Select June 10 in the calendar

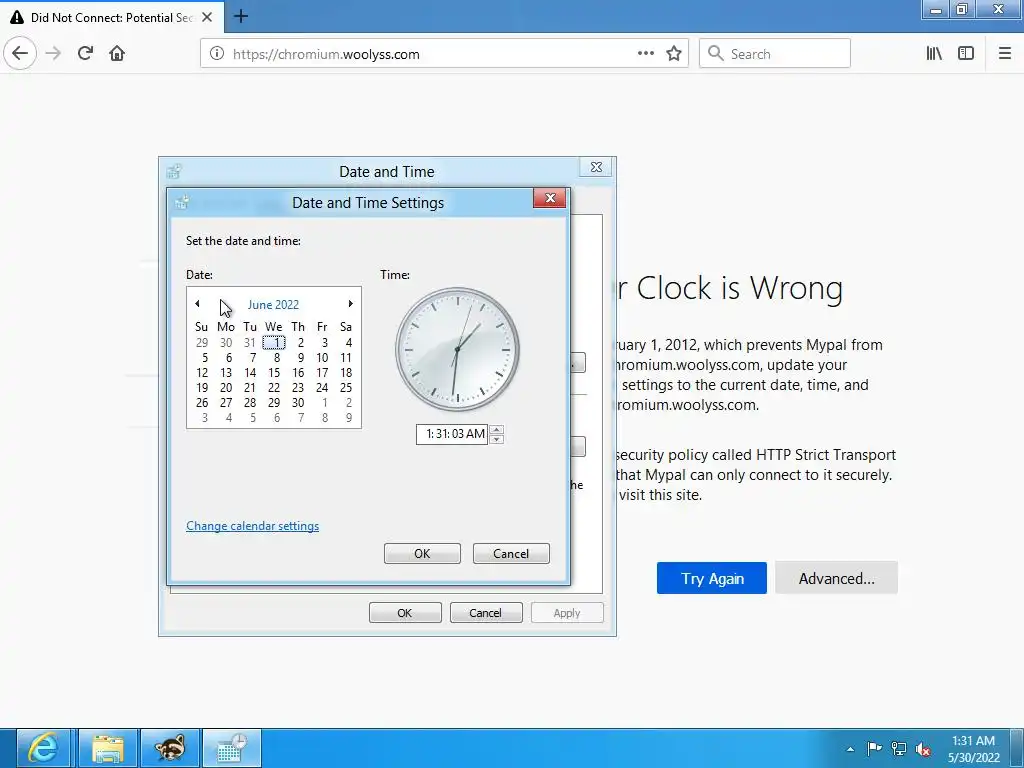(322, 357)
